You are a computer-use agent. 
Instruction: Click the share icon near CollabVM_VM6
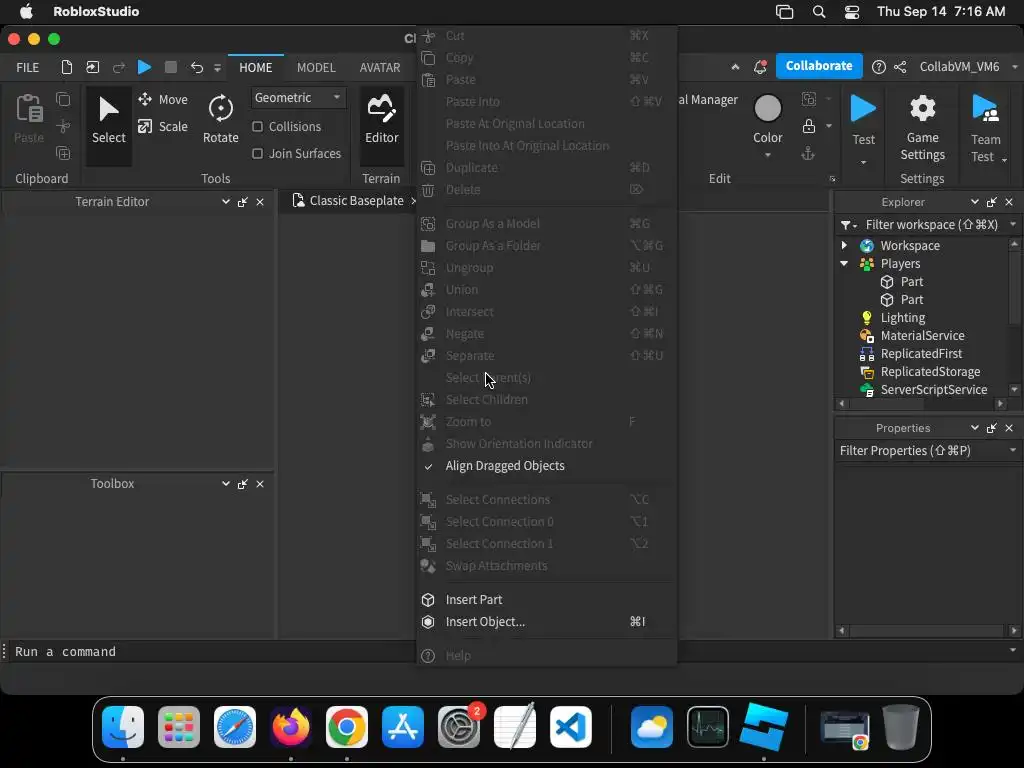point(900,67)
